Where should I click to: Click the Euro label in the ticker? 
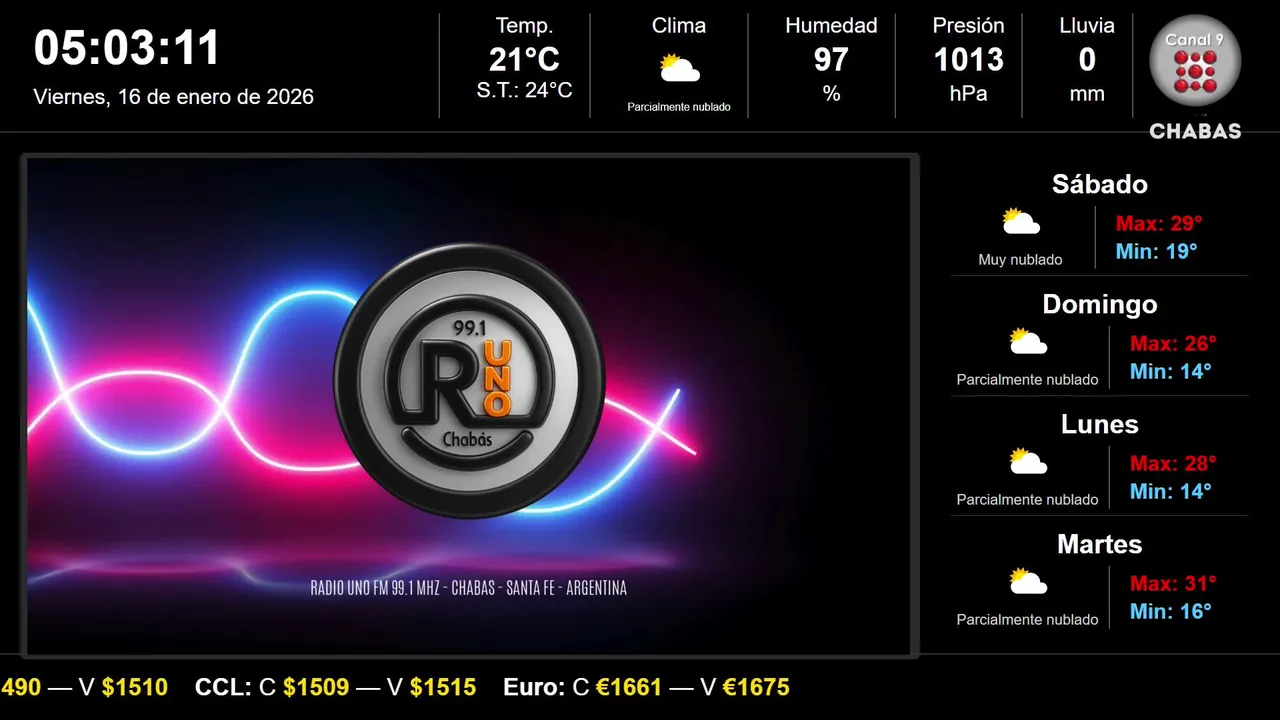coord(534,687)
